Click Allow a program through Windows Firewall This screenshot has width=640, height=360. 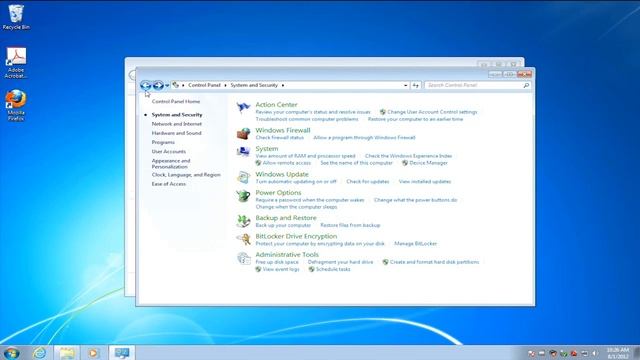(x=364, y=138)
